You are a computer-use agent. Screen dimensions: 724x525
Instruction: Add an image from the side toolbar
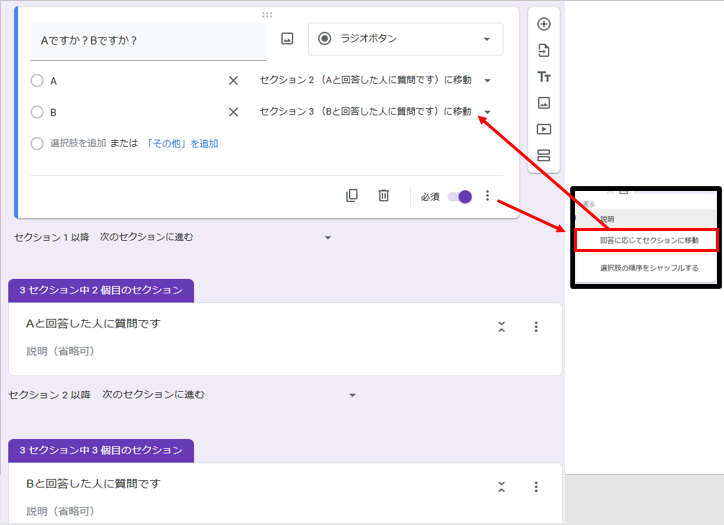(x=543, y=103)
